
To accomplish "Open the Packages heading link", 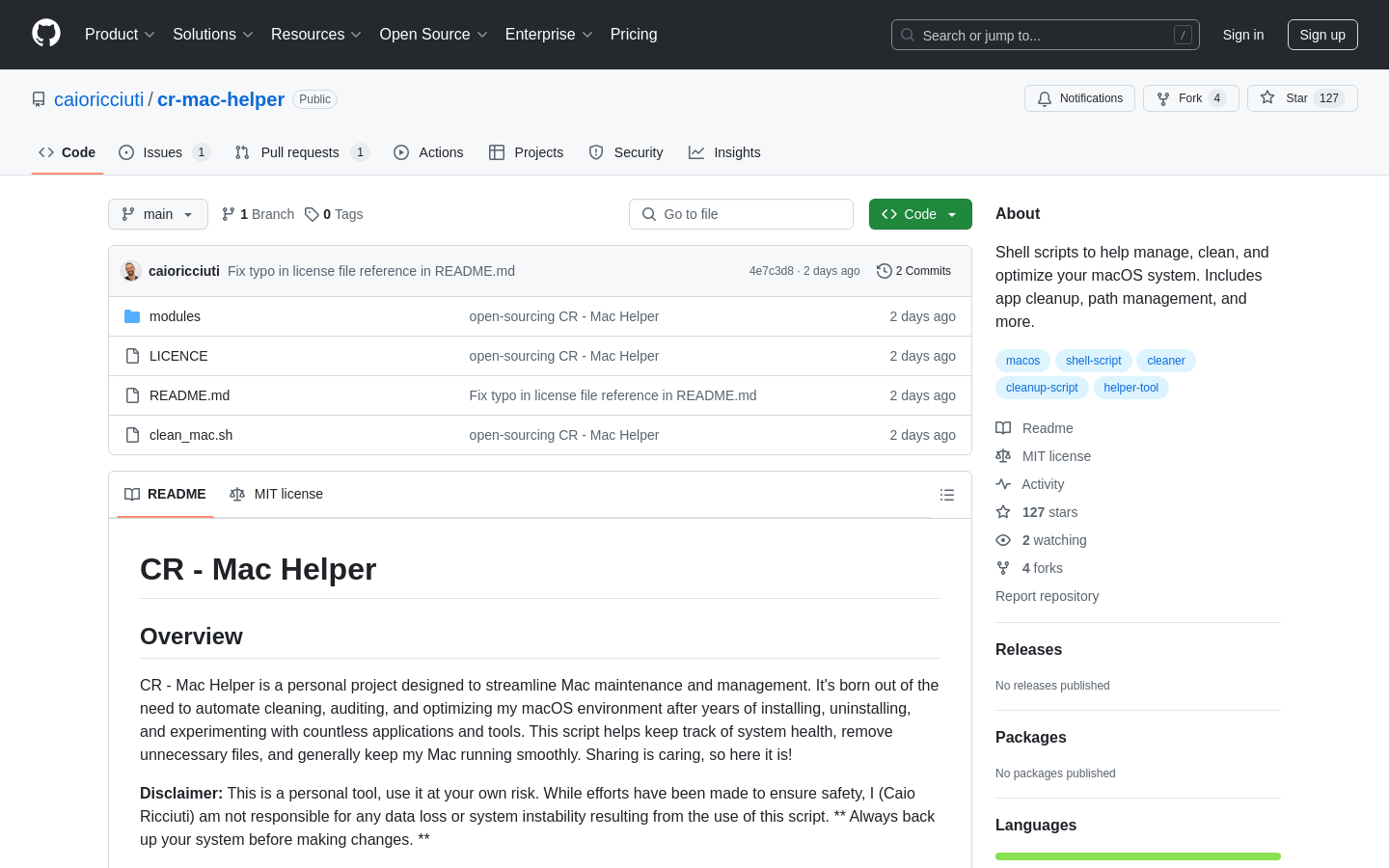I will pyautogui.click(x=1030, y=738).
